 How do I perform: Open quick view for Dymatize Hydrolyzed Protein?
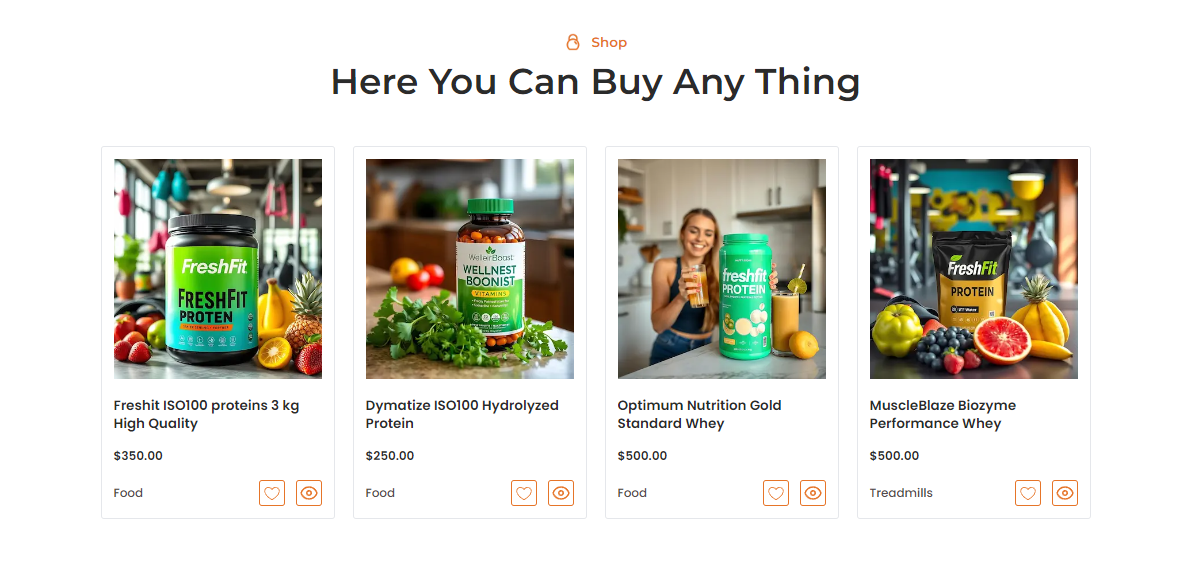[561, 493]
